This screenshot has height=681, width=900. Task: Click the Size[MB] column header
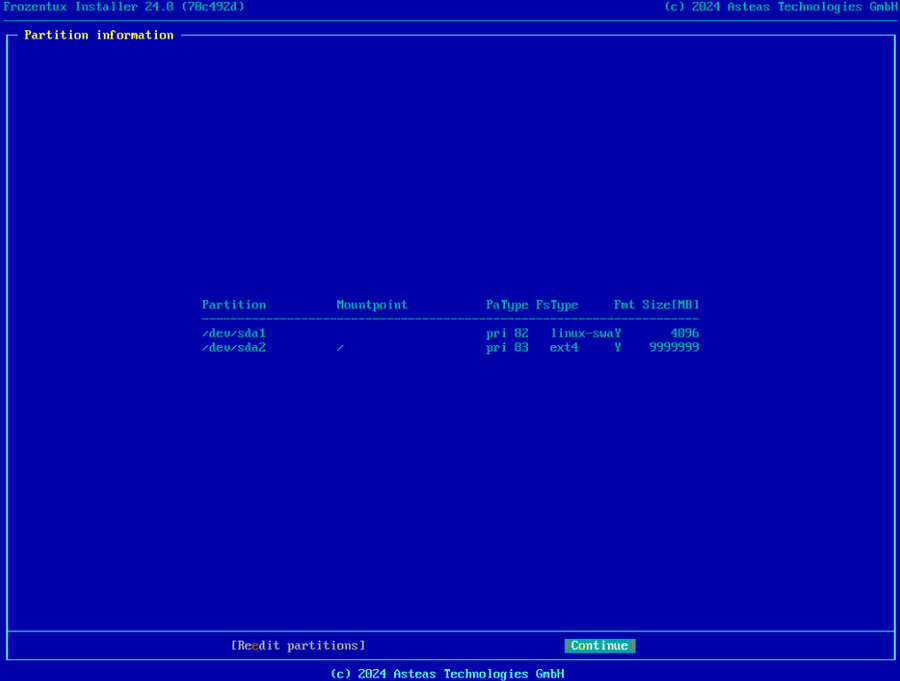(x=669, y=304)
